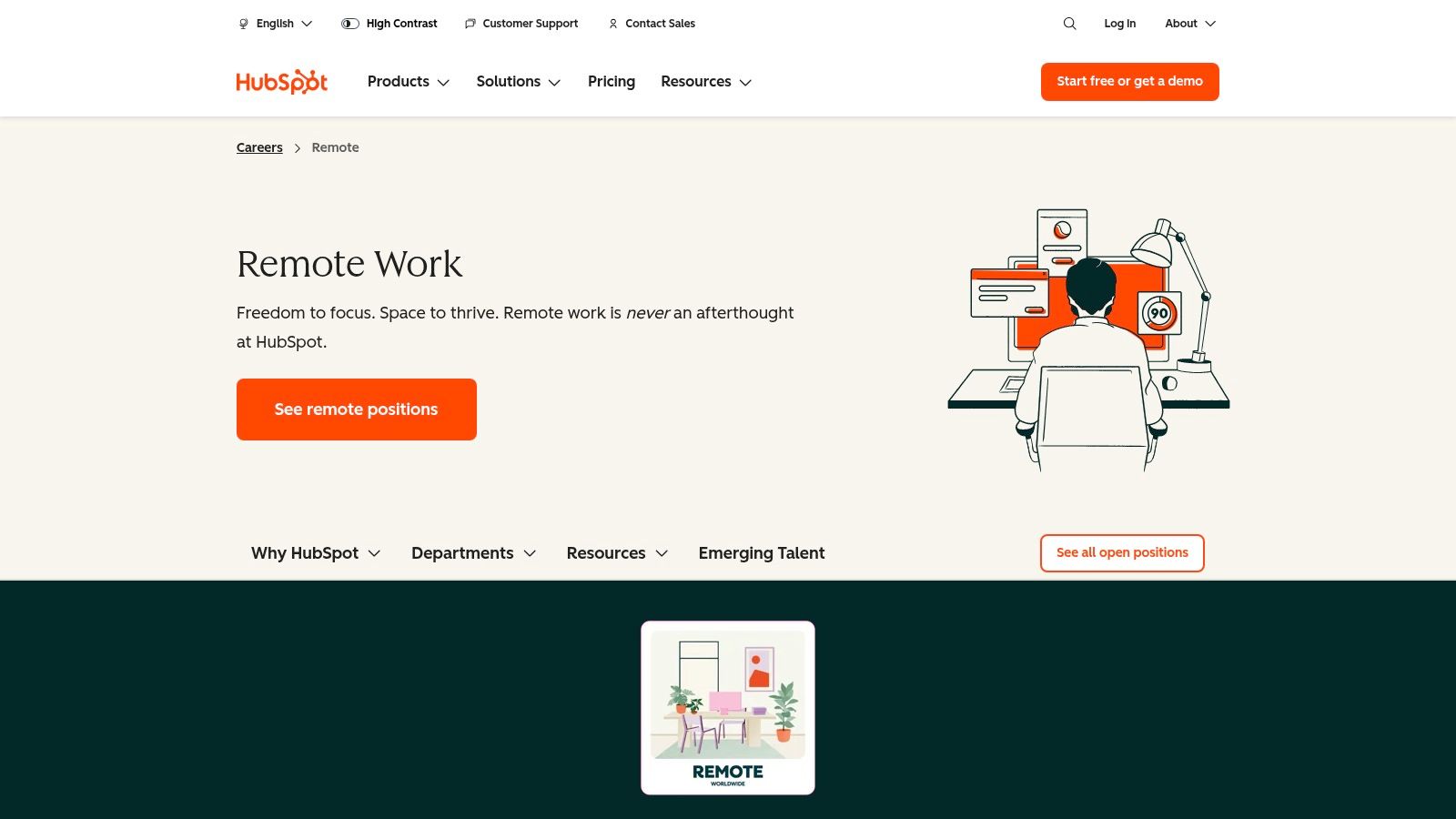Open the Emerging Talent page

pos(762,553)
